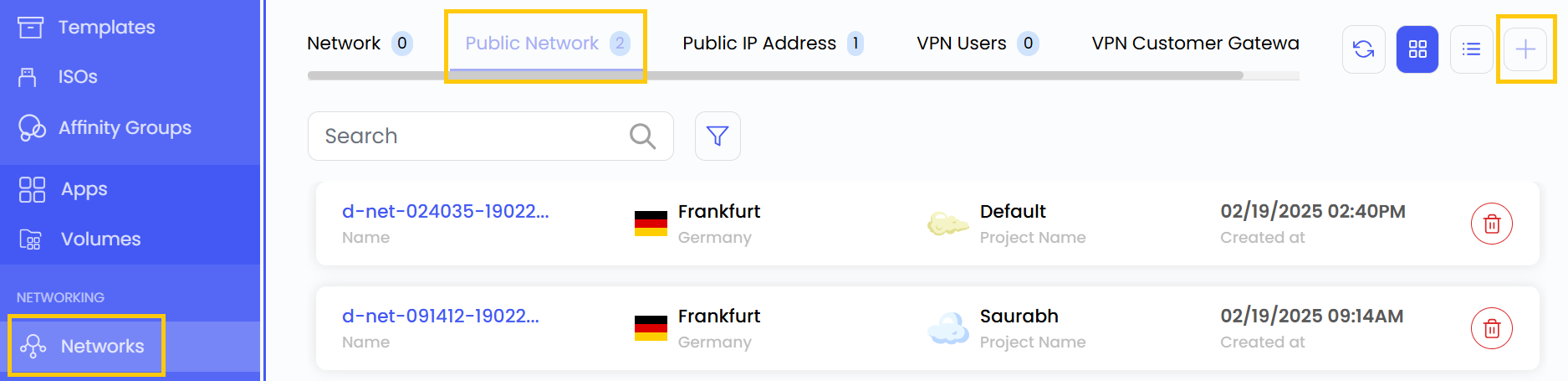Click in the Search input field
1568x381 pixels.
click(468, 136)
